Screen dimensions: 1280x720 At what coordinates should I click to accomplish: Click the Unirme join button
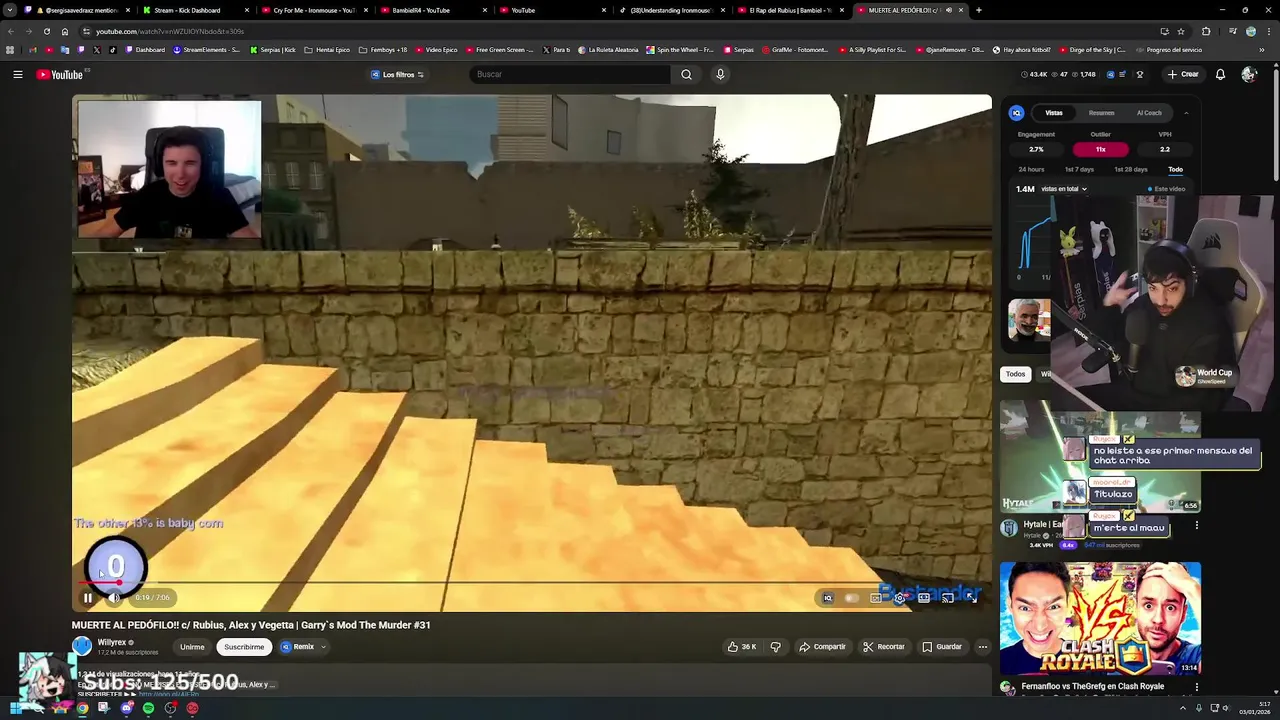click(x=192, y=647)
